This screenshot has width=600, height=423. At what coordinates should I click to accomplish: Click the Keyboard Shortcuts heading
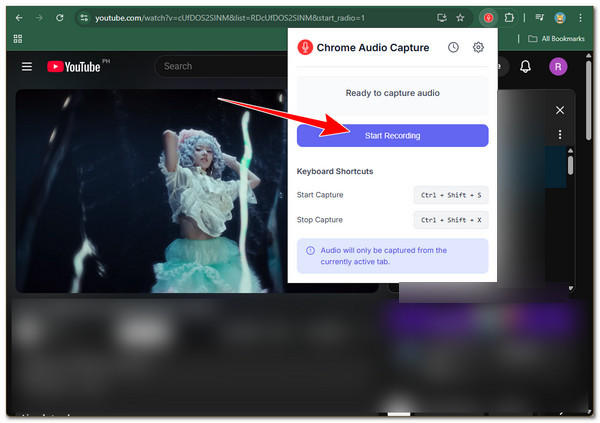click(335, 171)
